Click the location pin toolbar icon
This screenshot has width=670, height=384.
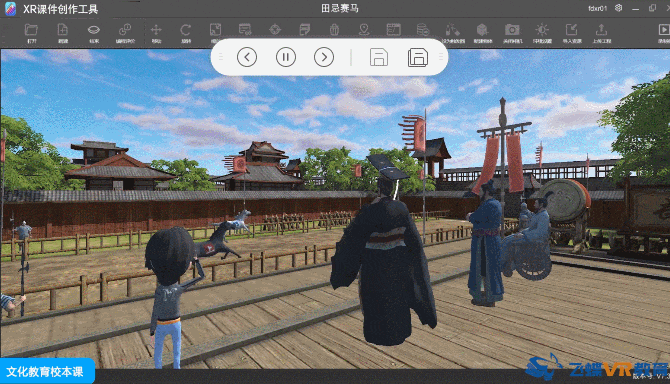(x=364, y=29)
